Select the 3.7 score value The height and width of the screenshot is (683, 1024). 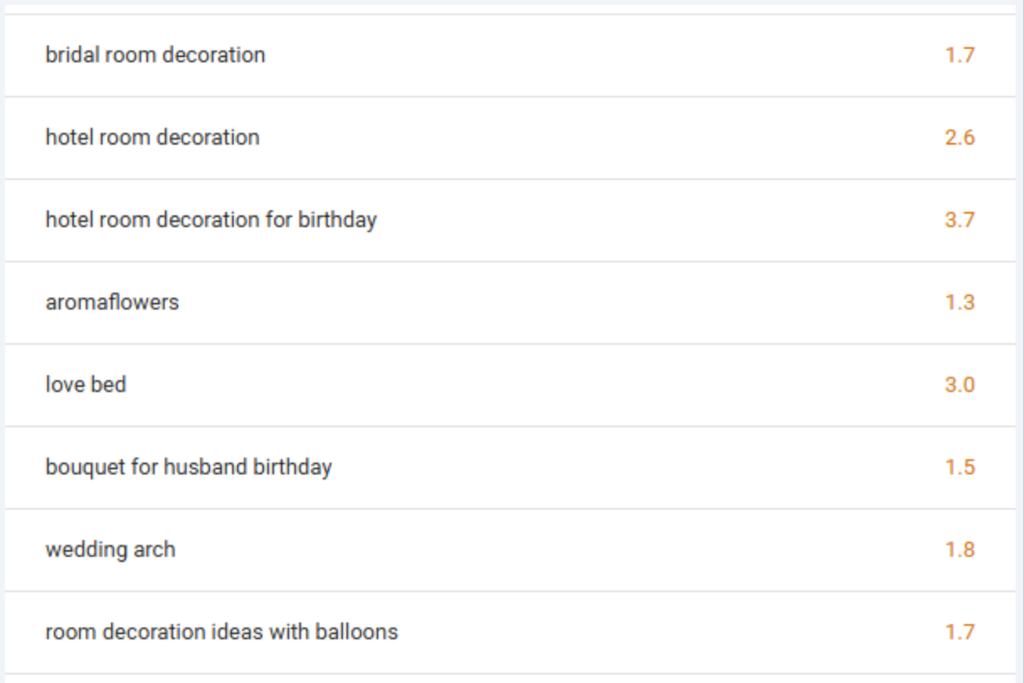[x=959, y=219]
